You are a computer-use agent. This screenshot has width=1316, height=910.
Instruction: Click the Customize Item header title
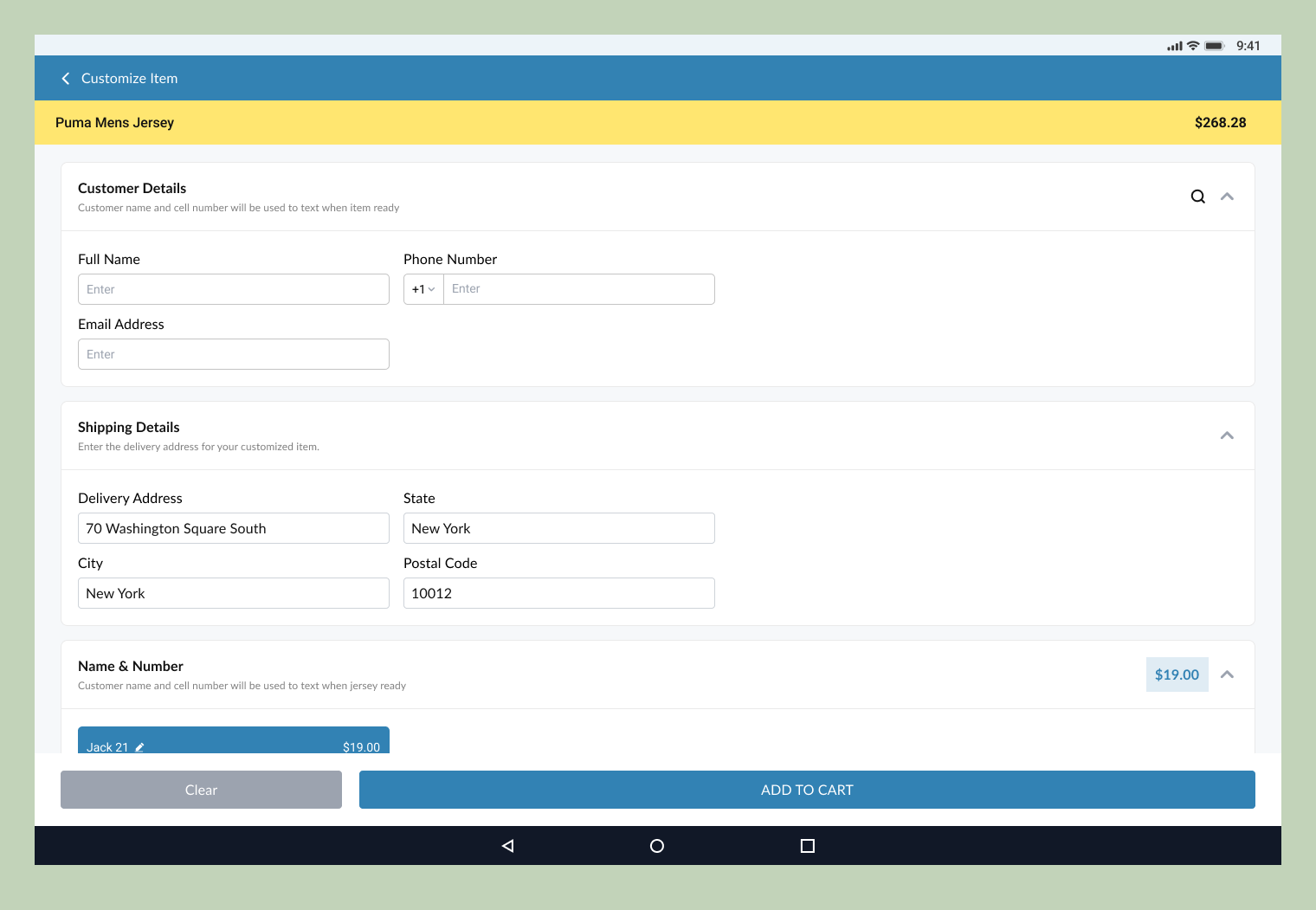pyautogui.click(x=130, y=78)
